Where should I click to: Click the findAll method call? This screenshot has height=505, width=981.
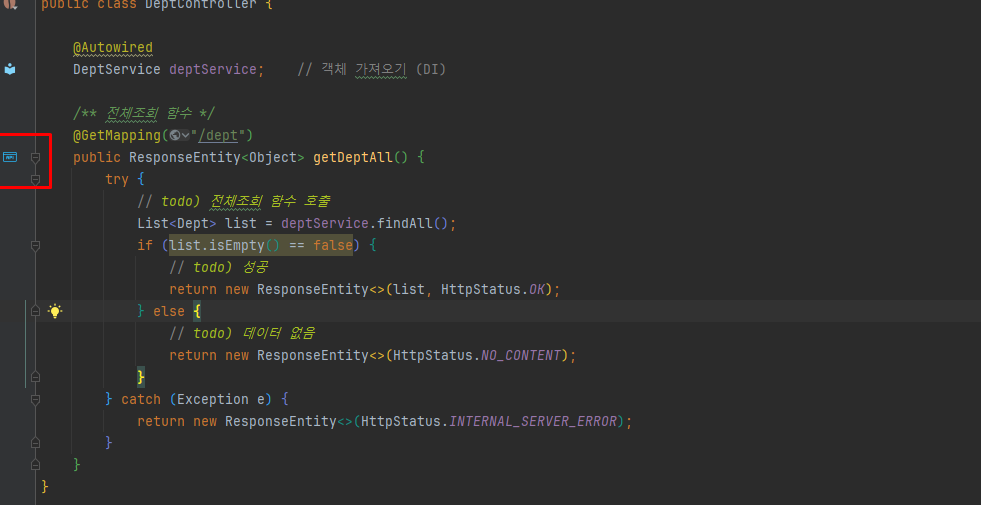point(404,223)
